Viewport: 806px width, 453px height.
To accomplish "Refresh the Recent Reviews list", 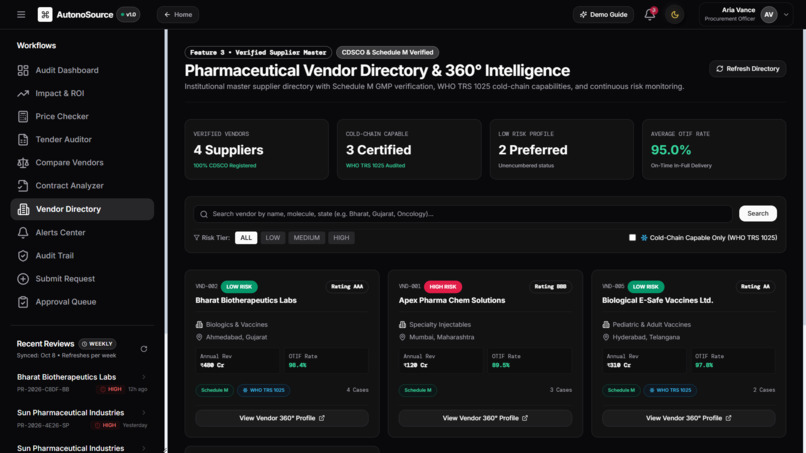I will [x=144, y=349].
